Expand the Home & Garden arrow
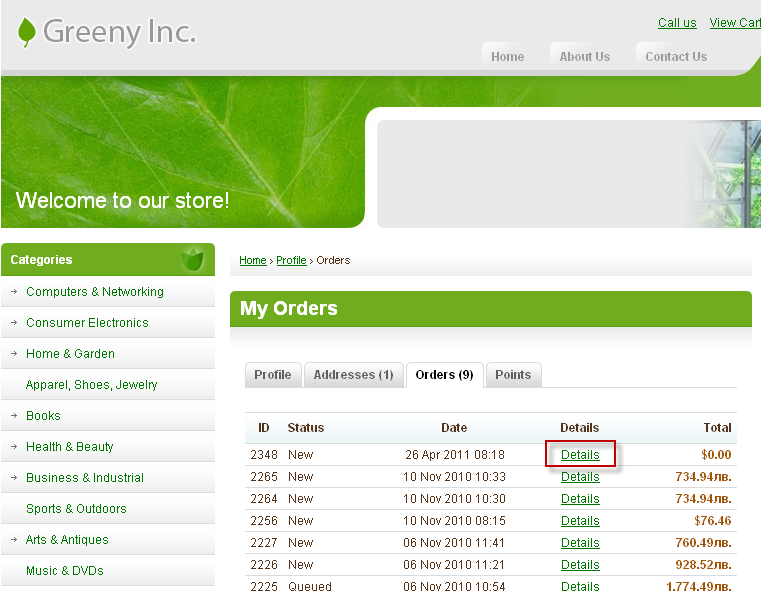This screenshot has height=591, width=761. [14, 354]
